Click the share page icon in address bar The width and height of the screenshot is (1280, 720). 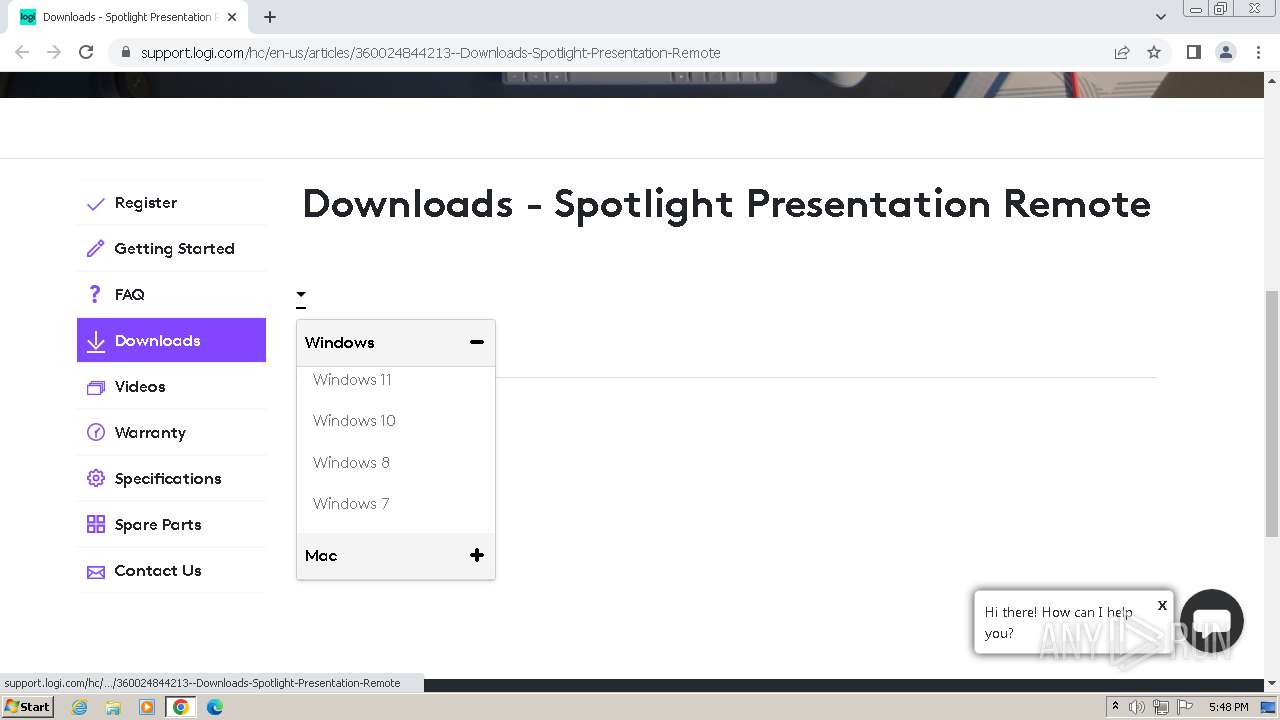click(x=1122, y=52)
